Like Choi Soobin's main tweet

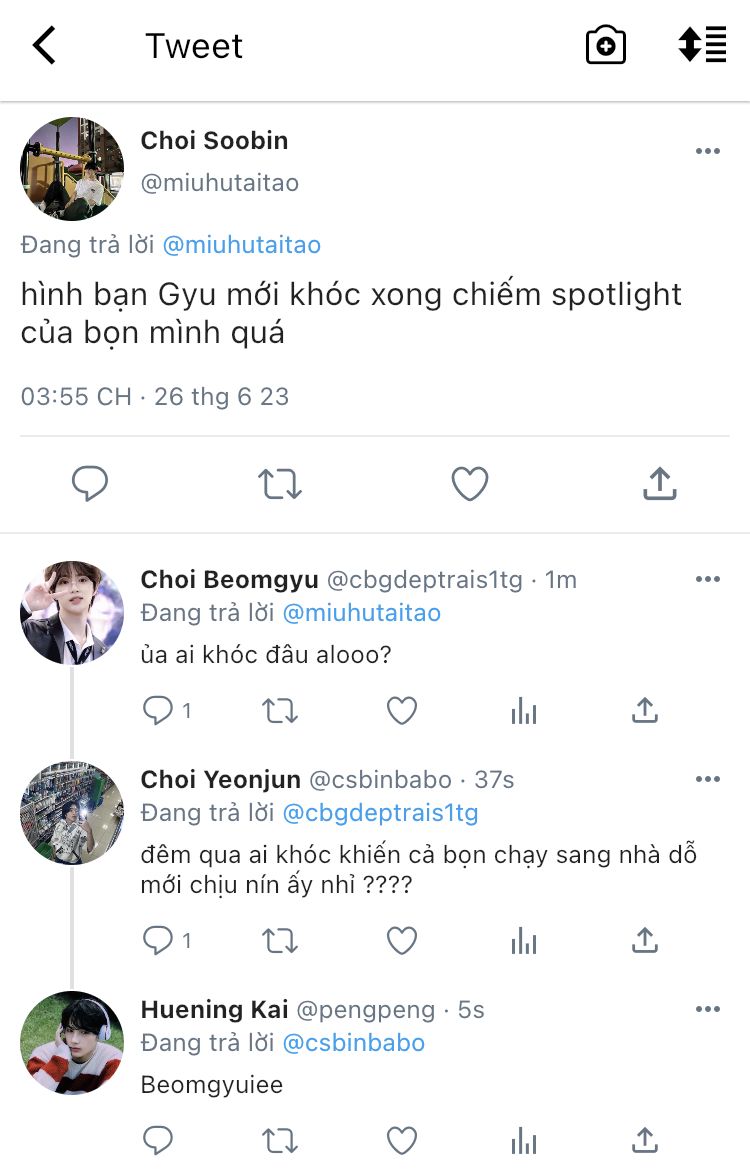click(x=469, y=485)
